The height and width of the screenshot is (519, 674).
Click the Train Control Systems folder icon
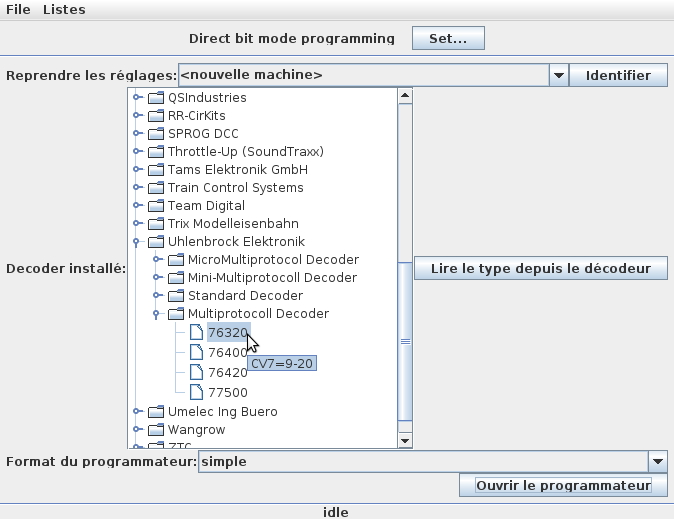(x=156, y=188)
